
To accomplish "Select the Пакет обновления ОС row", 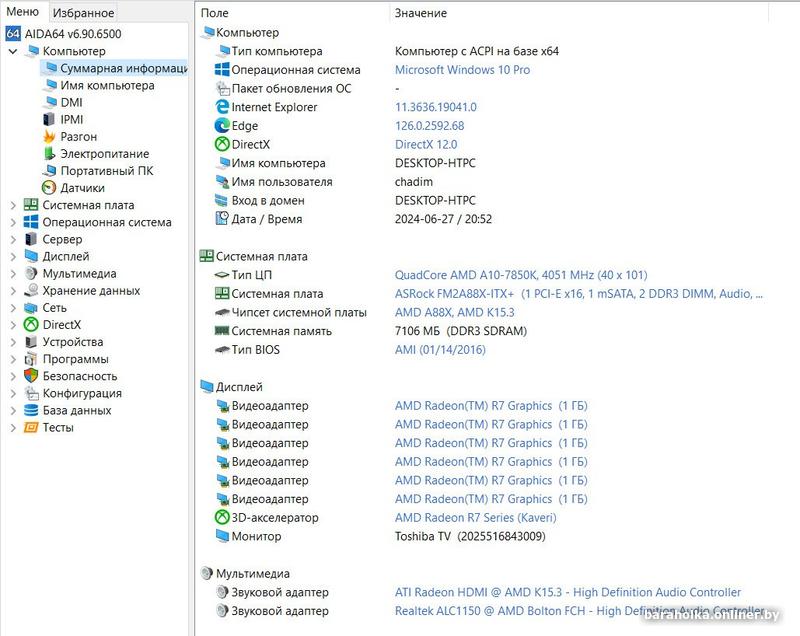I will [307, 88].
